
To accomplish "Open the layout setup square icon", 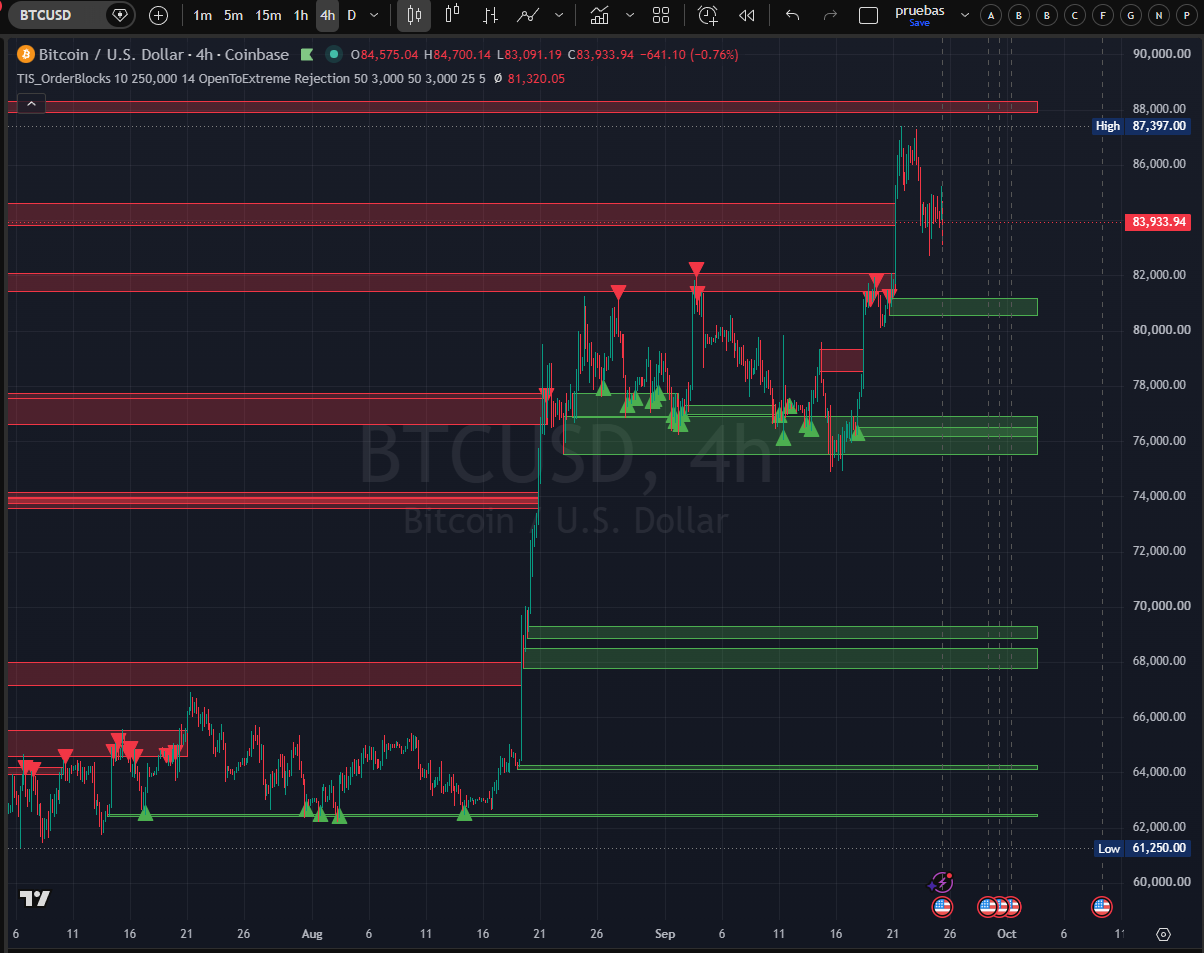I will pyautogui.click(x=869, y=15).
